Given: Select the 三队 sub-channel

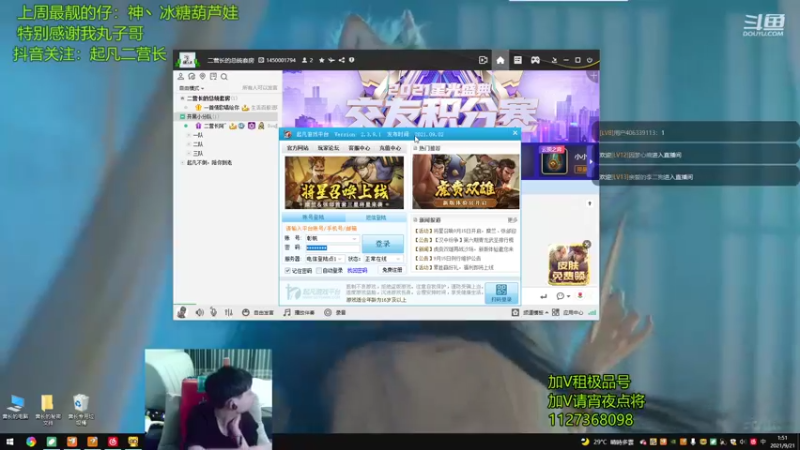Looking at the screenshot, I should point(198,153).
